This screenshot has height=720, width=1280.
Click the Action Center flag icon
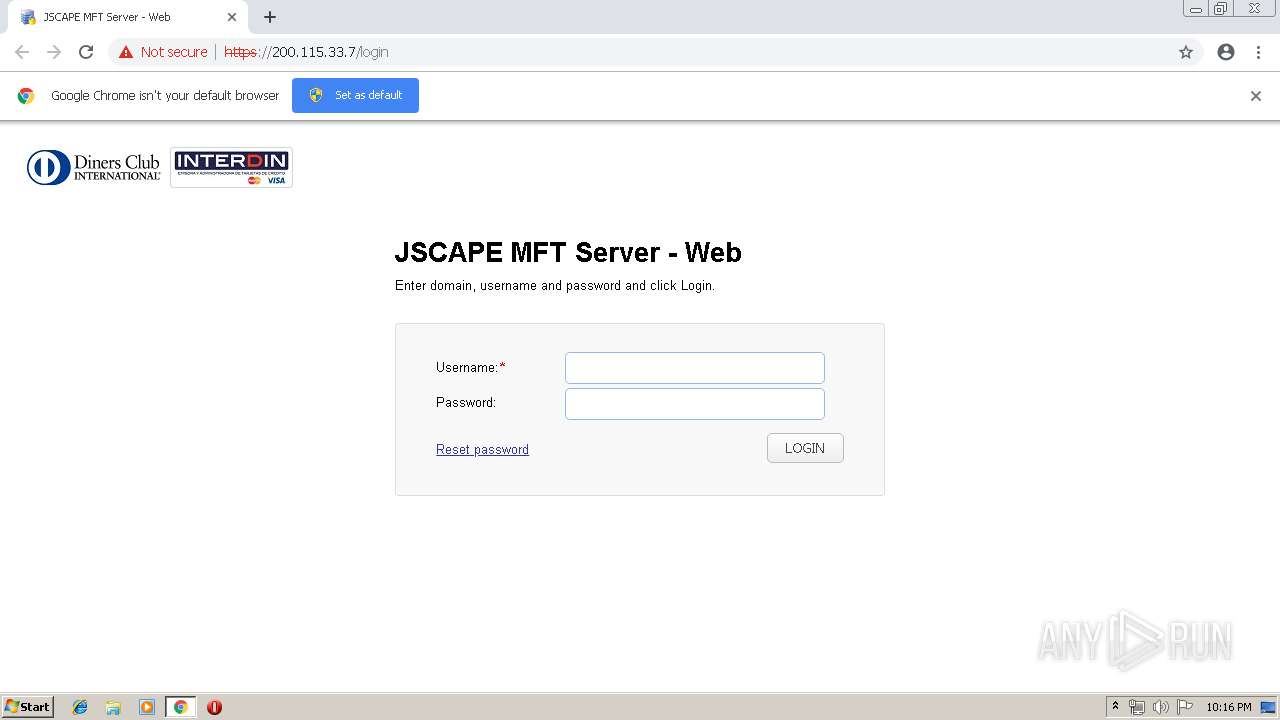point(1185,707)
